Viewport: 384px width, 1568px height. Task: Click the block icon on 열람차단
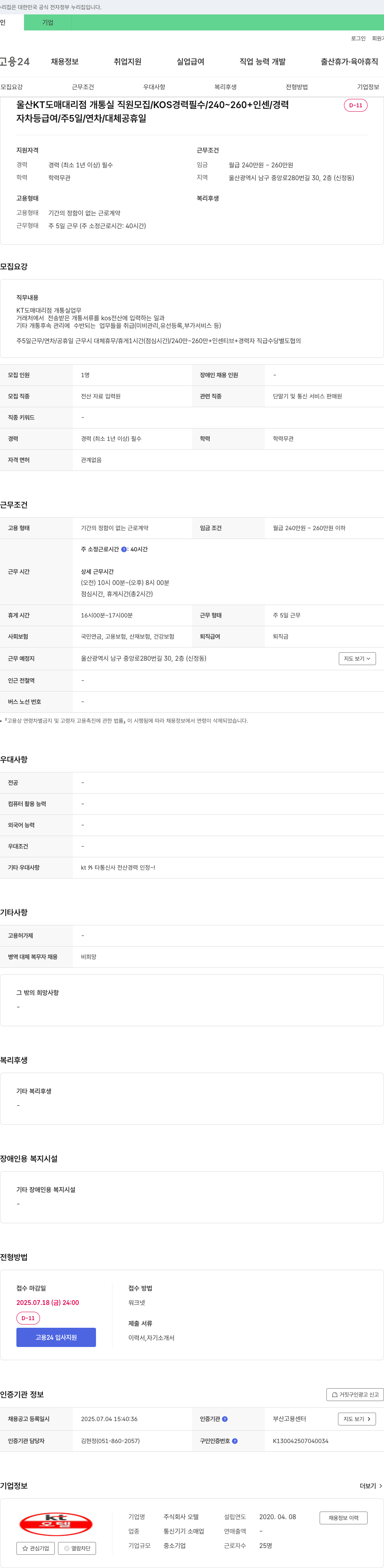[x=67, y=1548]
